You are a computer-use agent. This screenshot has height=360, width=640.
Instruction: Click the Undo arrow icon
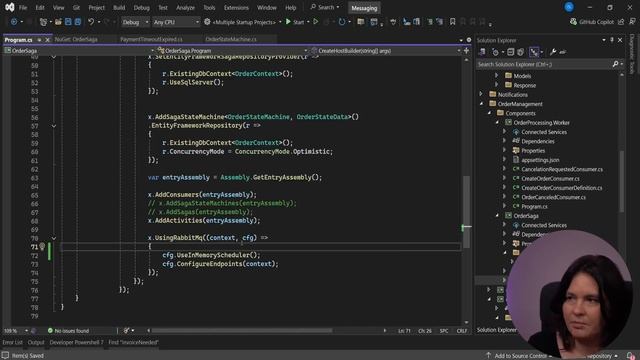coord(91,22)
